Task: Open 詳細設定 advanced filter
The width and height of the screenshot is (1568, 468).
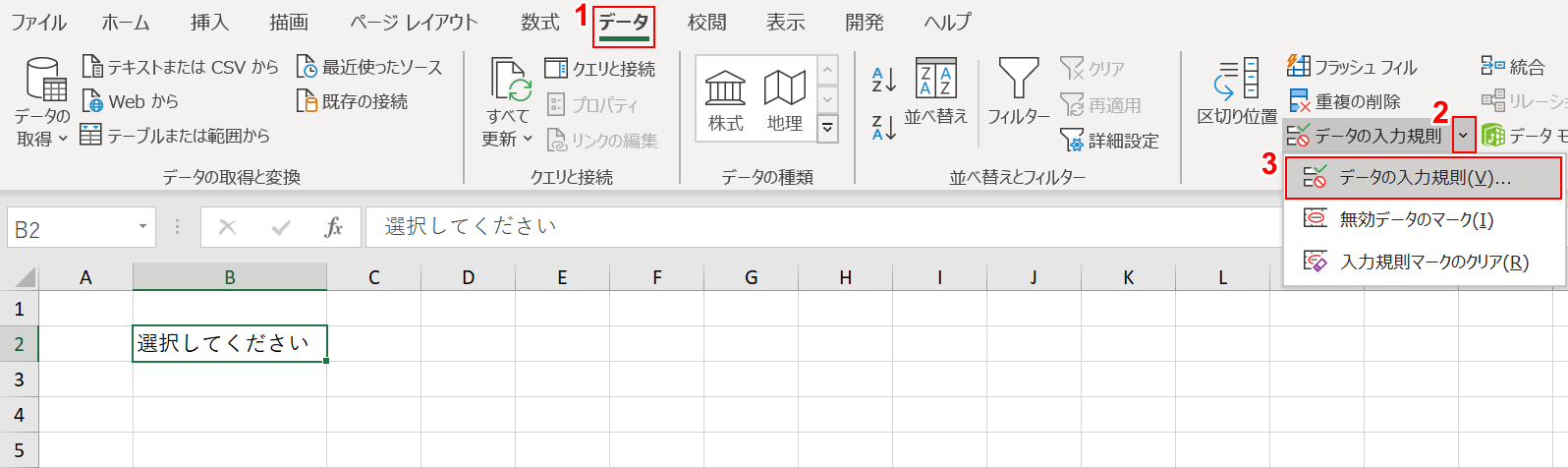Action: tap(1109, 141)
